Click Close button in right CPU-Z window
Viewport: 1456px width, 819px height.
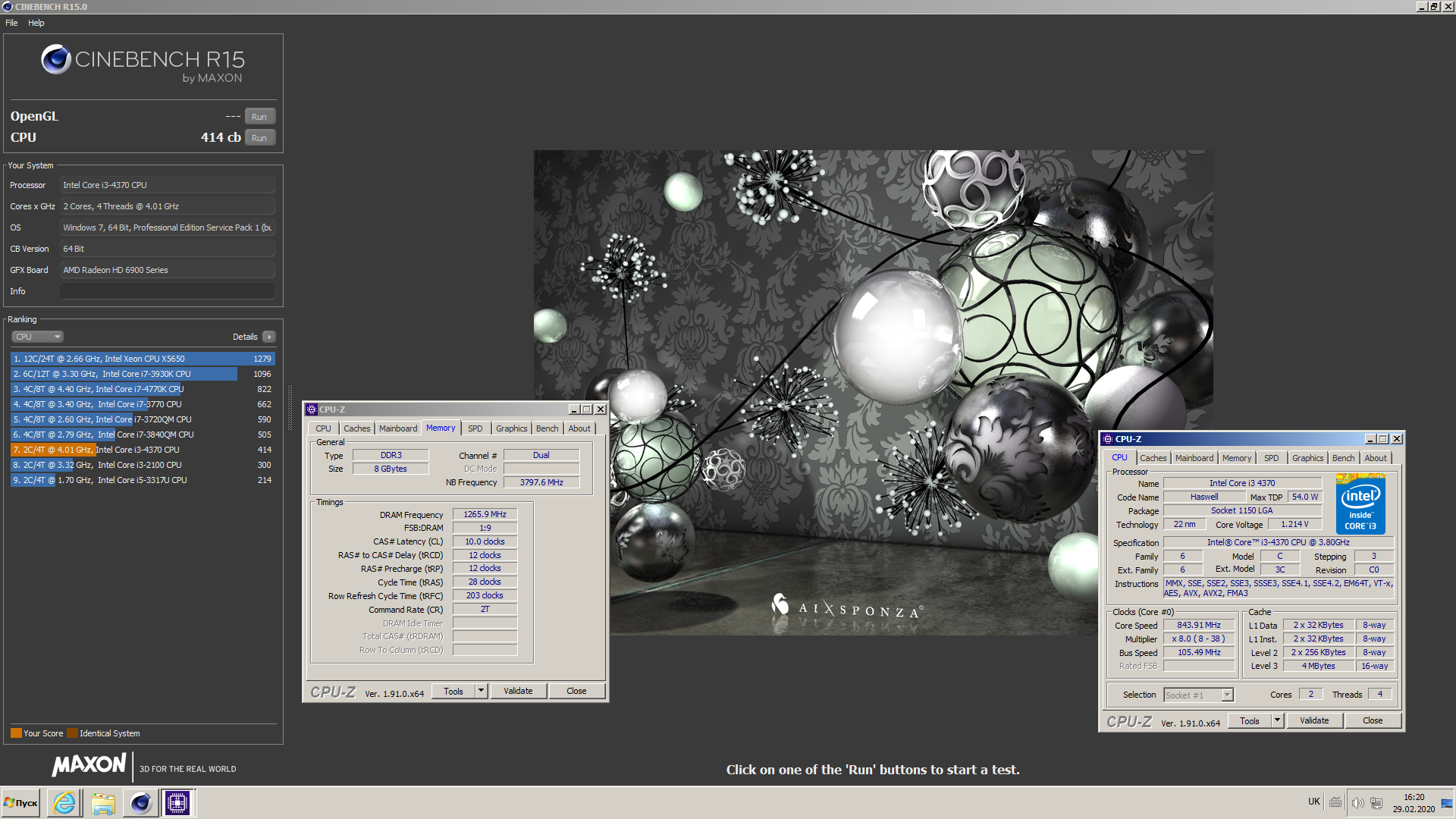pyautogui.click(x=1373, y=721)
